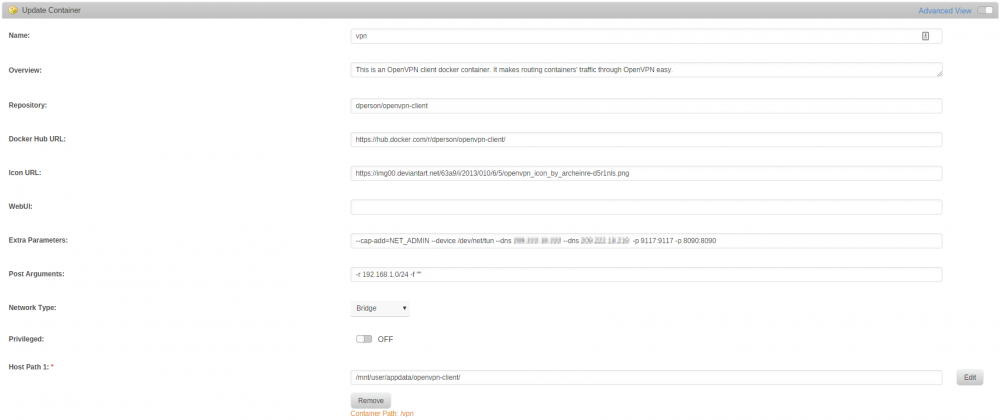The height and width of the screenshot is (420, 1000).
Task: Toggle the Advanced View switch
Action: (x=985, y=10)
